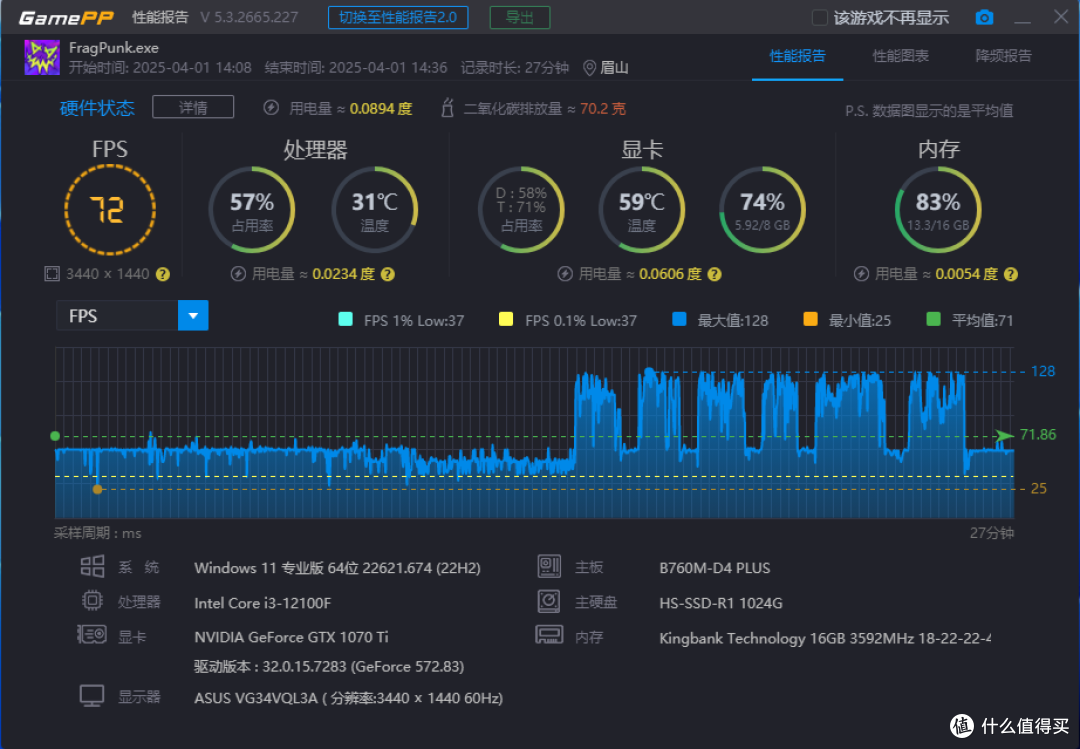Viewport: 1080px width, 749px height.
Task: Click the cyan FPS 1% Low legend swatch
Action: tap(346, 319)
